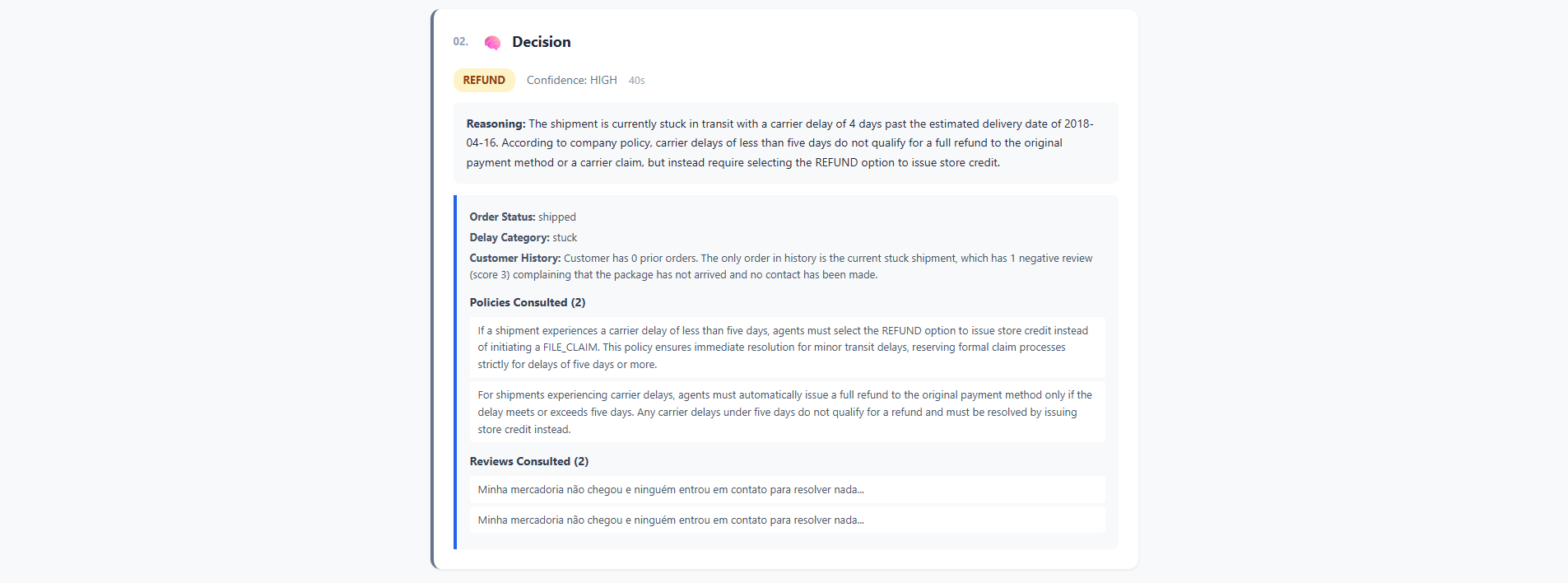This screenshot has width=1568, height=583.
Task: Expand the Reviews Consulted (2) heading
Action: click(x=529, y=461)
